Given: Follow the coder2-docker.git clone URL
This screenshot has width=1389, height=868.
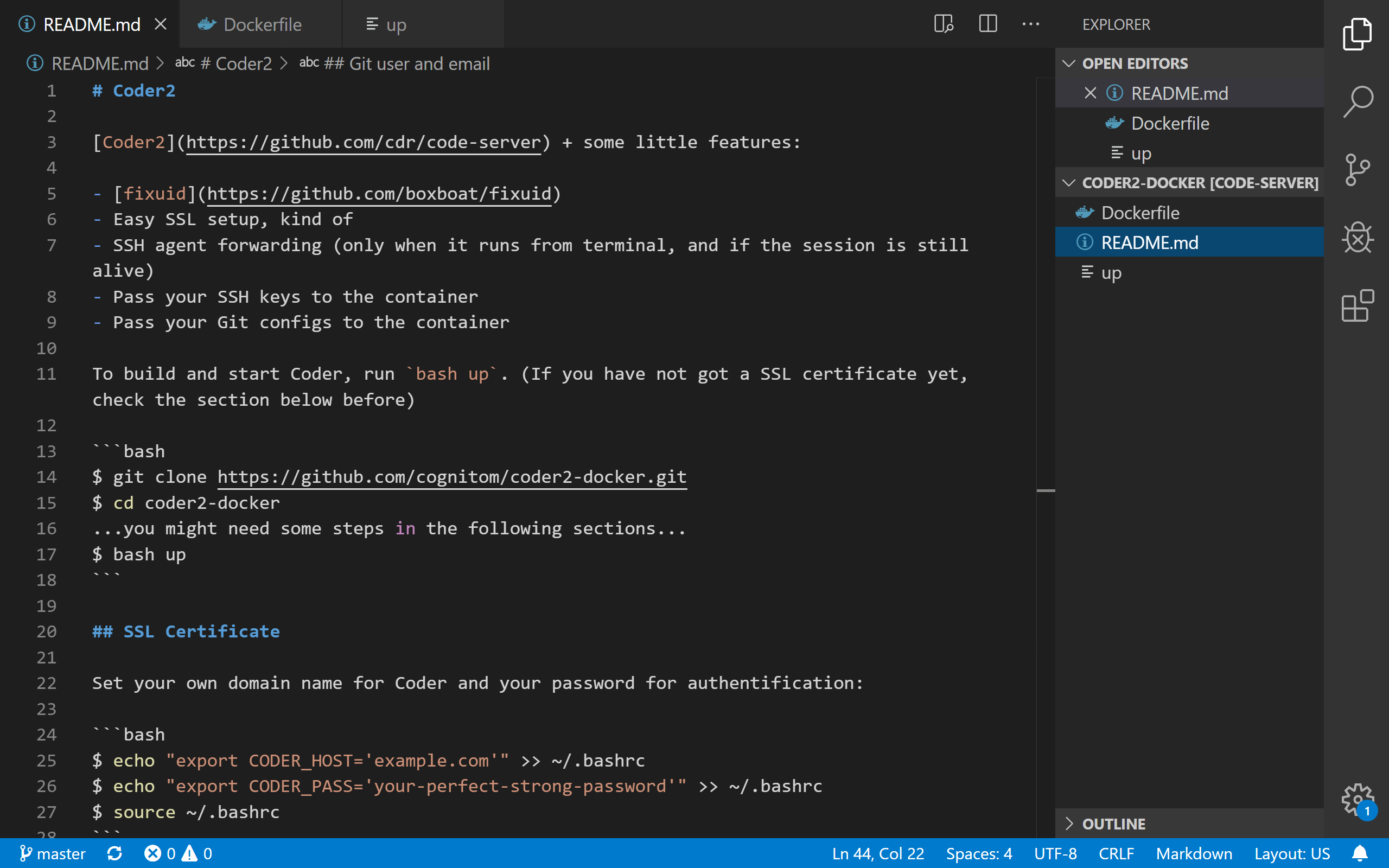Looking at the screenshot, I should [x=452, y=476].
